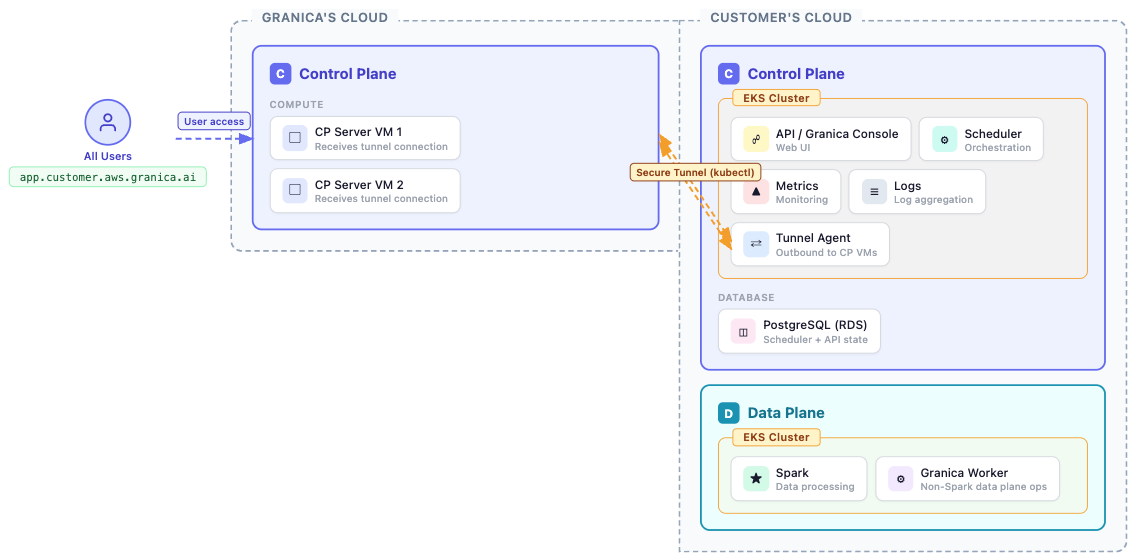Select the Spark card title
Screen dimensions: 1137x560
tap(792, 473)
